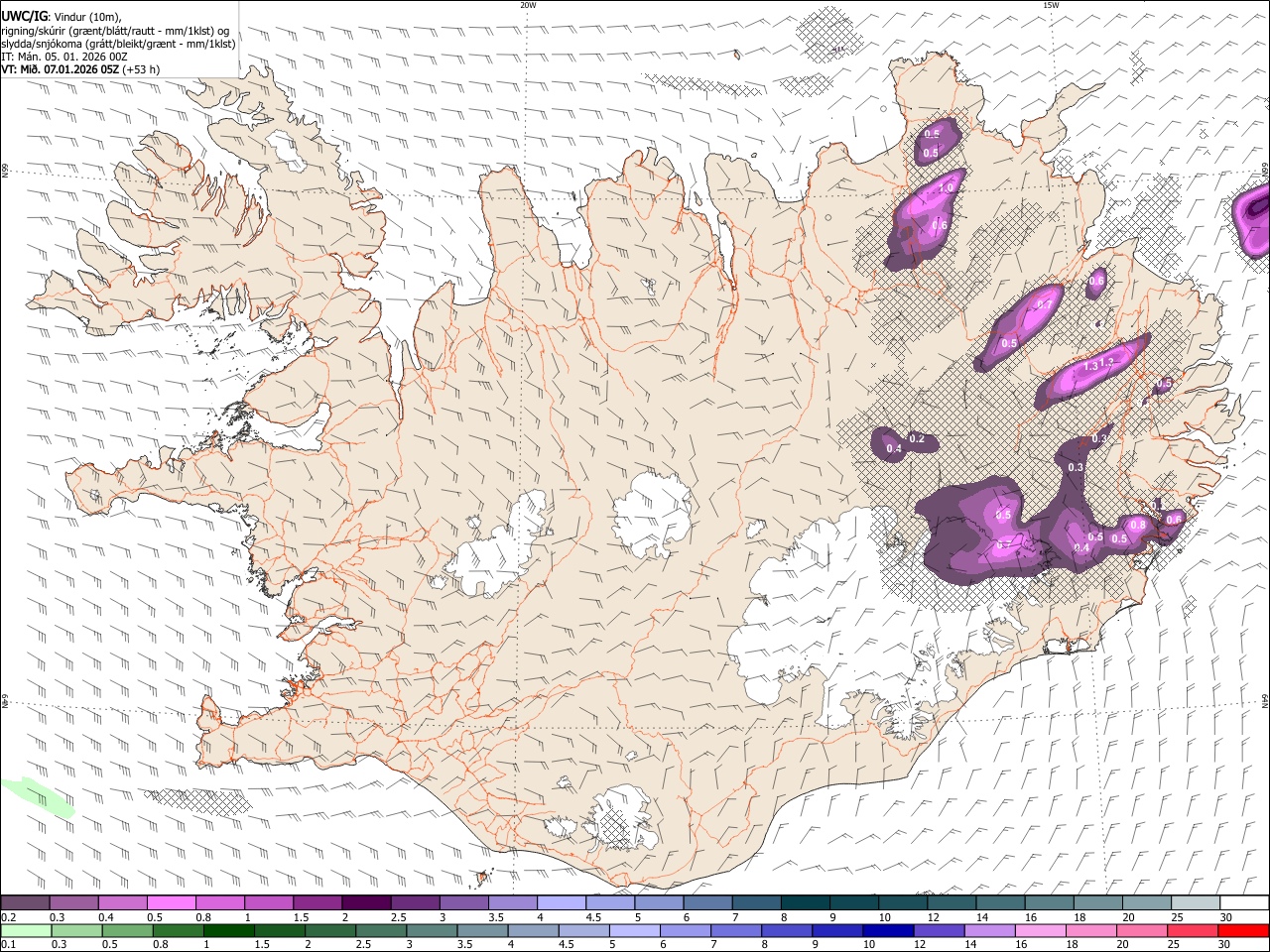Click the bottom-row dark green swatch between 1 and 1.5

point(228,931)
